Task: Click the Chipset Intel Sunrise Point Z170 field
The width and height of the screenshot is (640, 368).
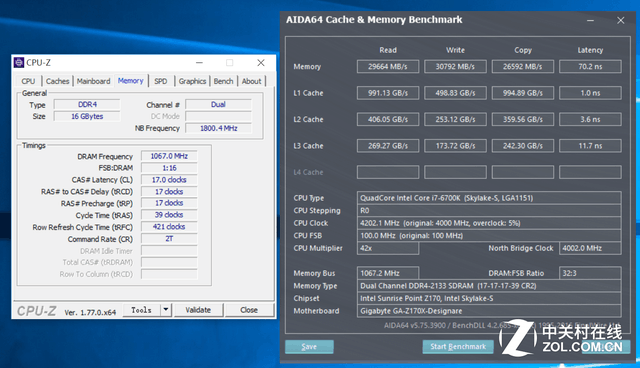Action: (x=489, y=298)
